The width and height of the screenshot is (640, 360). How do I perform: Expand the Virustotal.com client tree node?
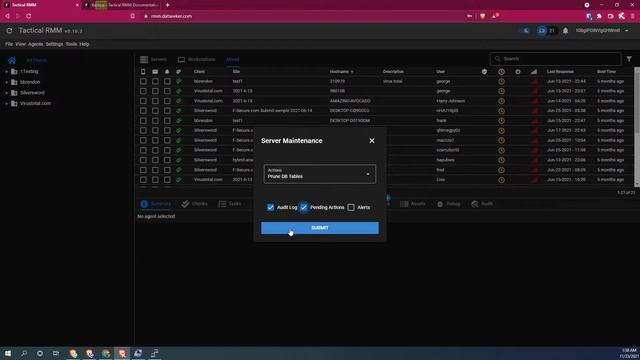(6, 103)
